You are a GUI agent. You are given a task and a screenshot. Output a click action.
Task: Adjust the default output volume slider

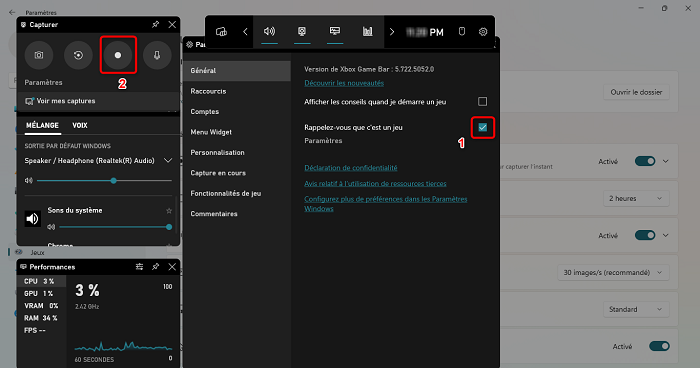pos(104,180)
